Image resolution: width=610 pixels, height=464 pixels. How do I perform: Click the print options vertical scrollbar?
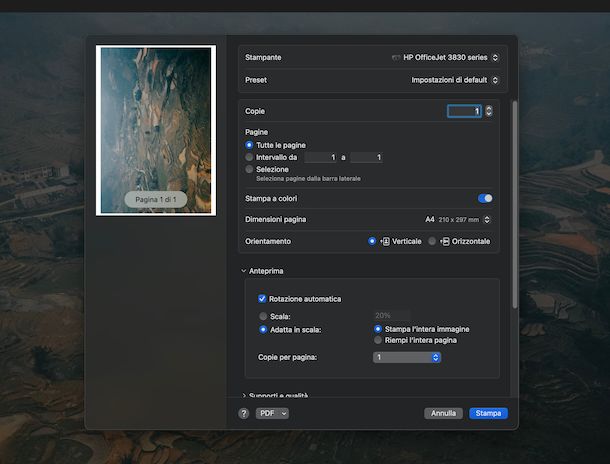point(515,205)
